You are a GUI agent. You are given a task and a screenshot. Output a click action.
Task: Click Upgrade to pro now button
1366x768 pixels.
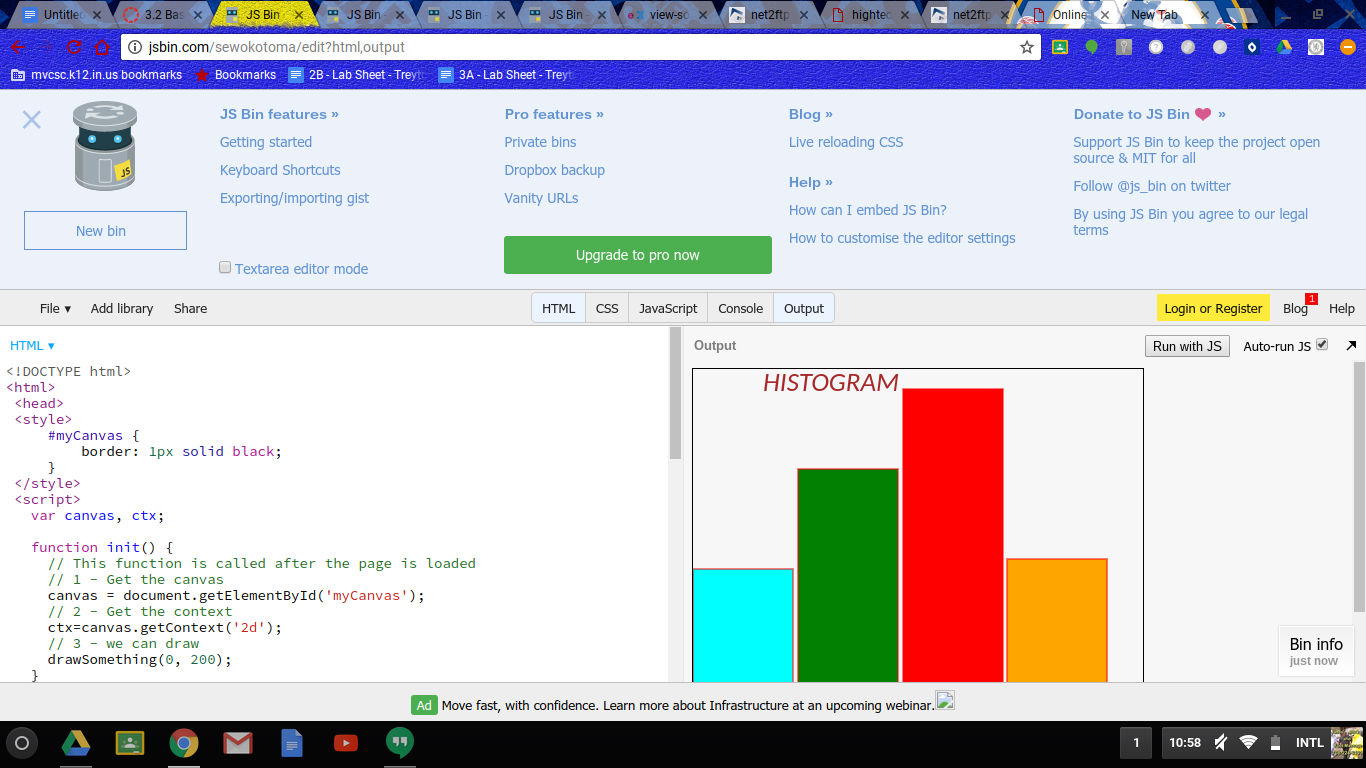[637, 255]
